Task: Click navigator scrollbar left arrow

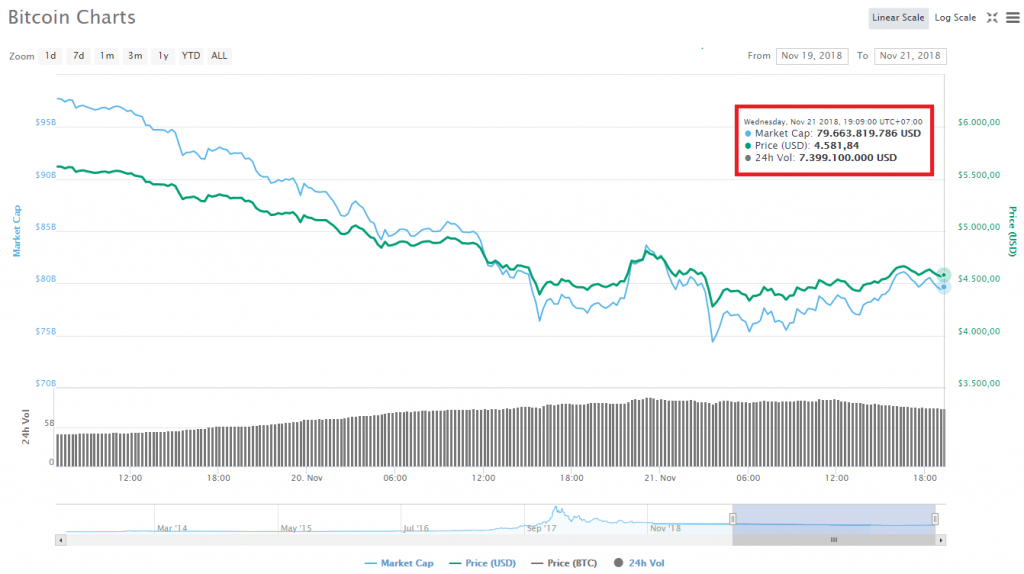Action: click(x=61, y=540)
